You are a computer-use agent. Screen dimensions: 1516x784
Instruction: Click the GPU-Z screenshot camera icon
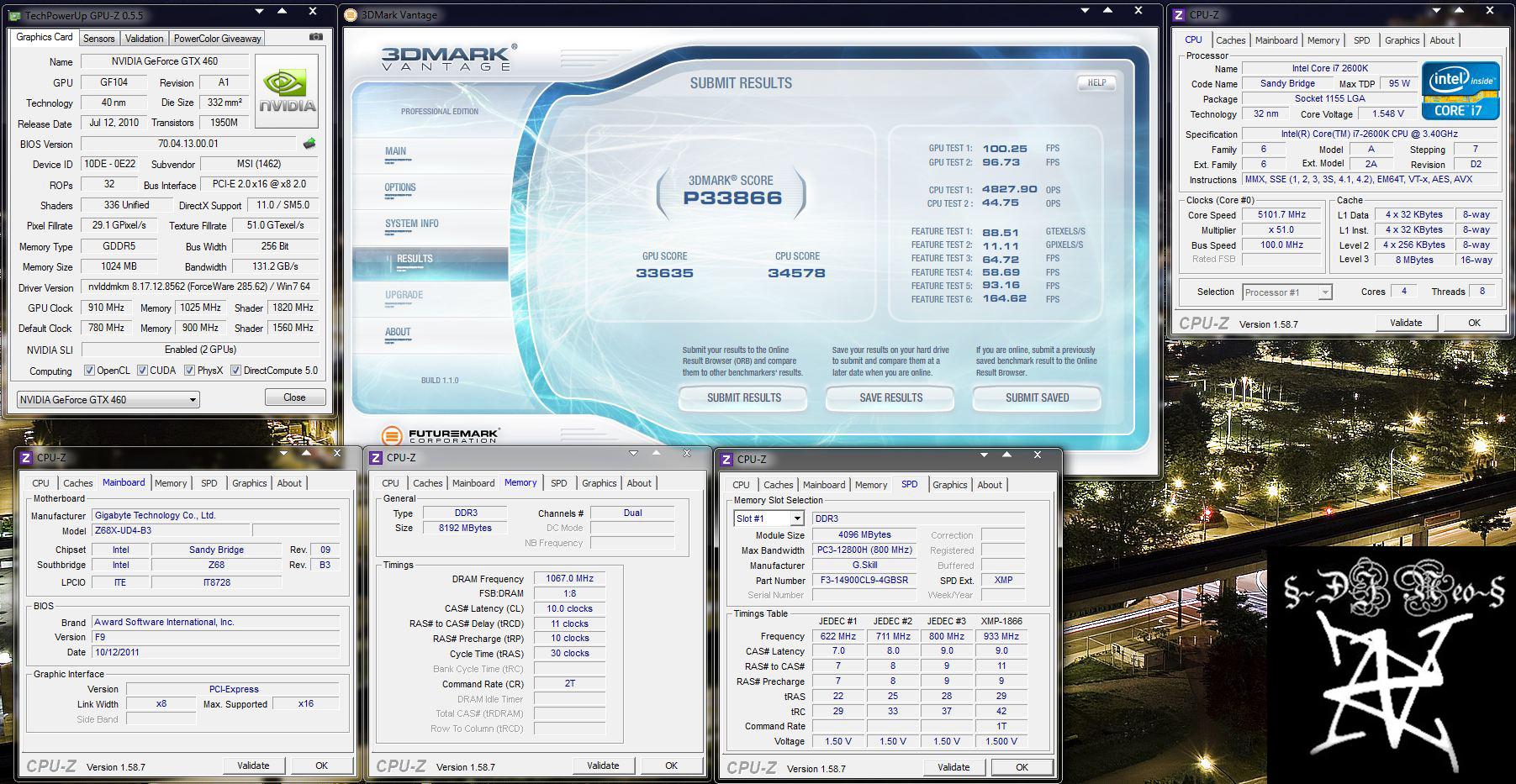point(315,37)
